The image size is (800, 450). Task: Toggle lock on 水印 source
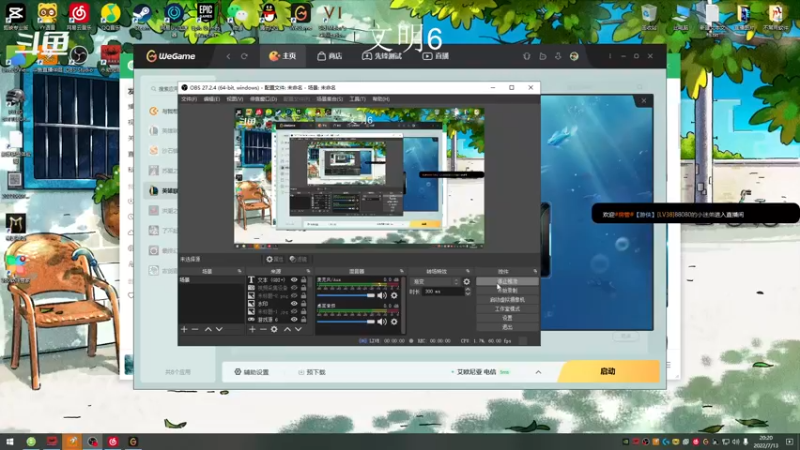click(x=304, y=304)
